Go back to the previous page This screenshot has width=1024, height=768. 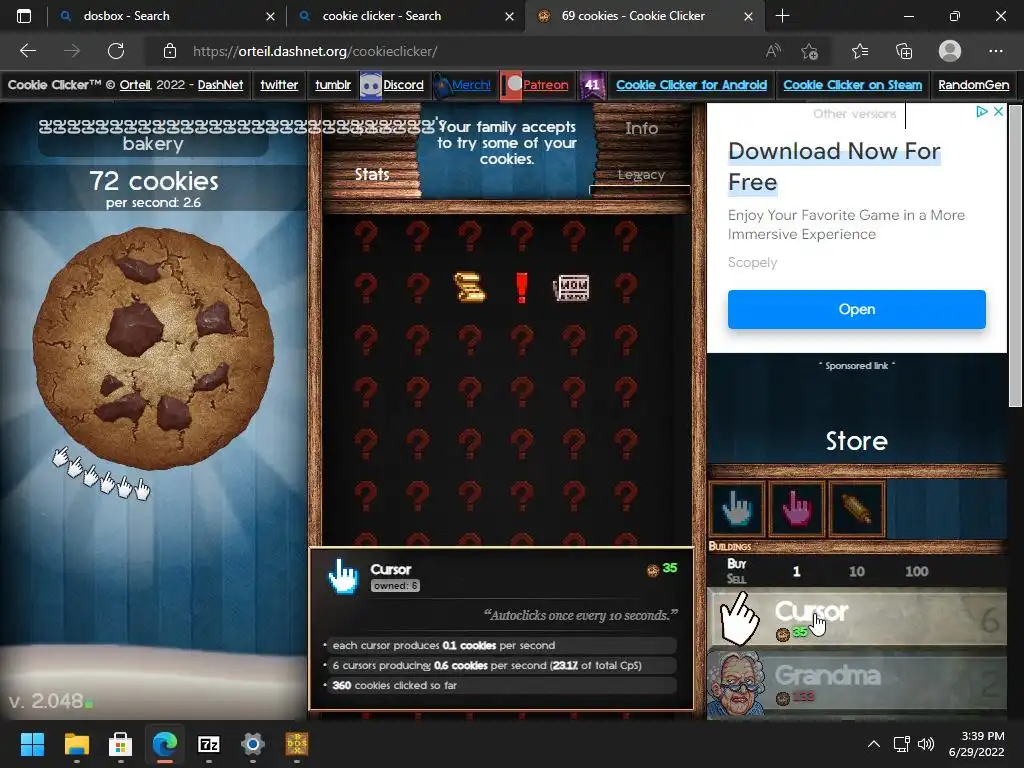[x=27, y=51]
